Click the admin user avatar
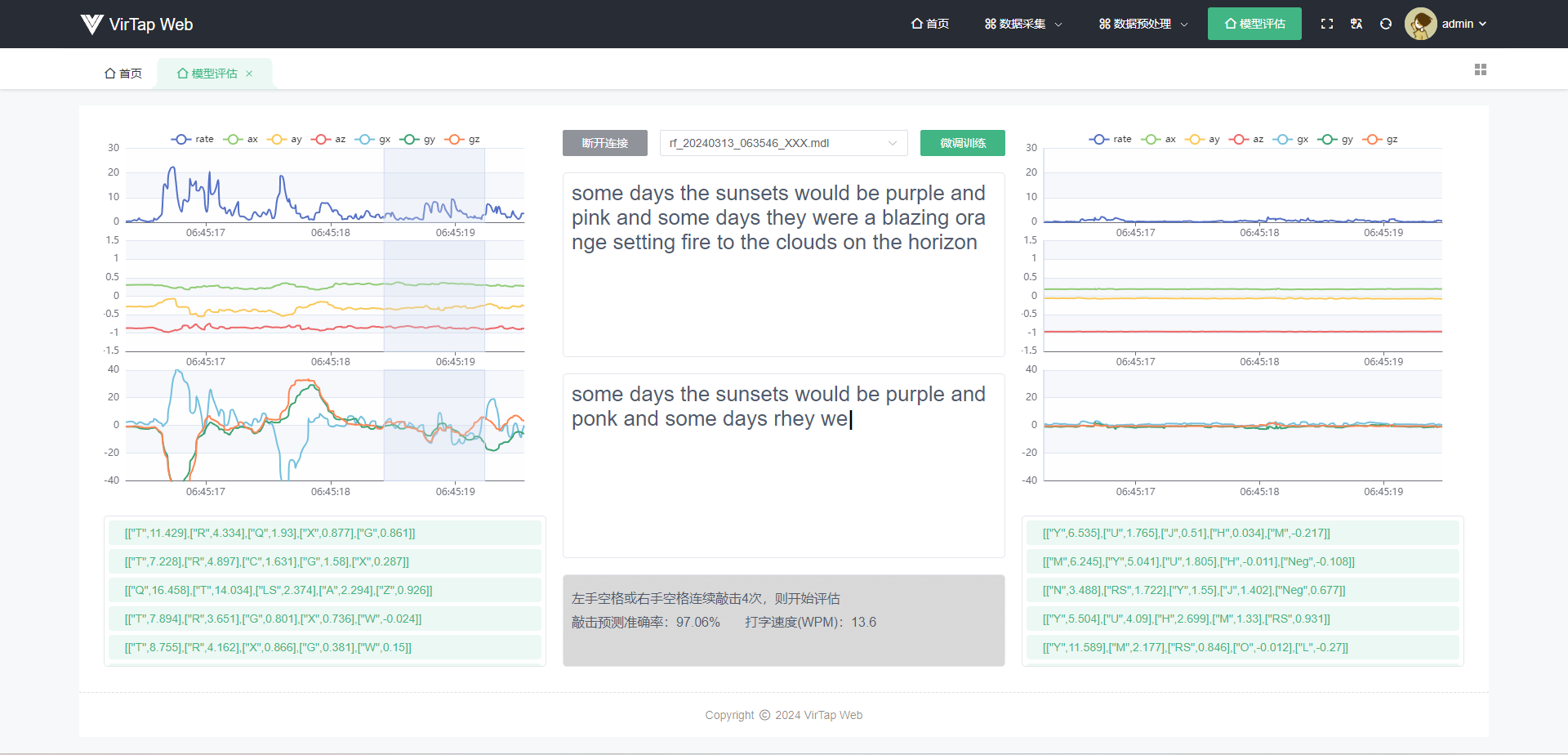 click(x=1420, y=25)
